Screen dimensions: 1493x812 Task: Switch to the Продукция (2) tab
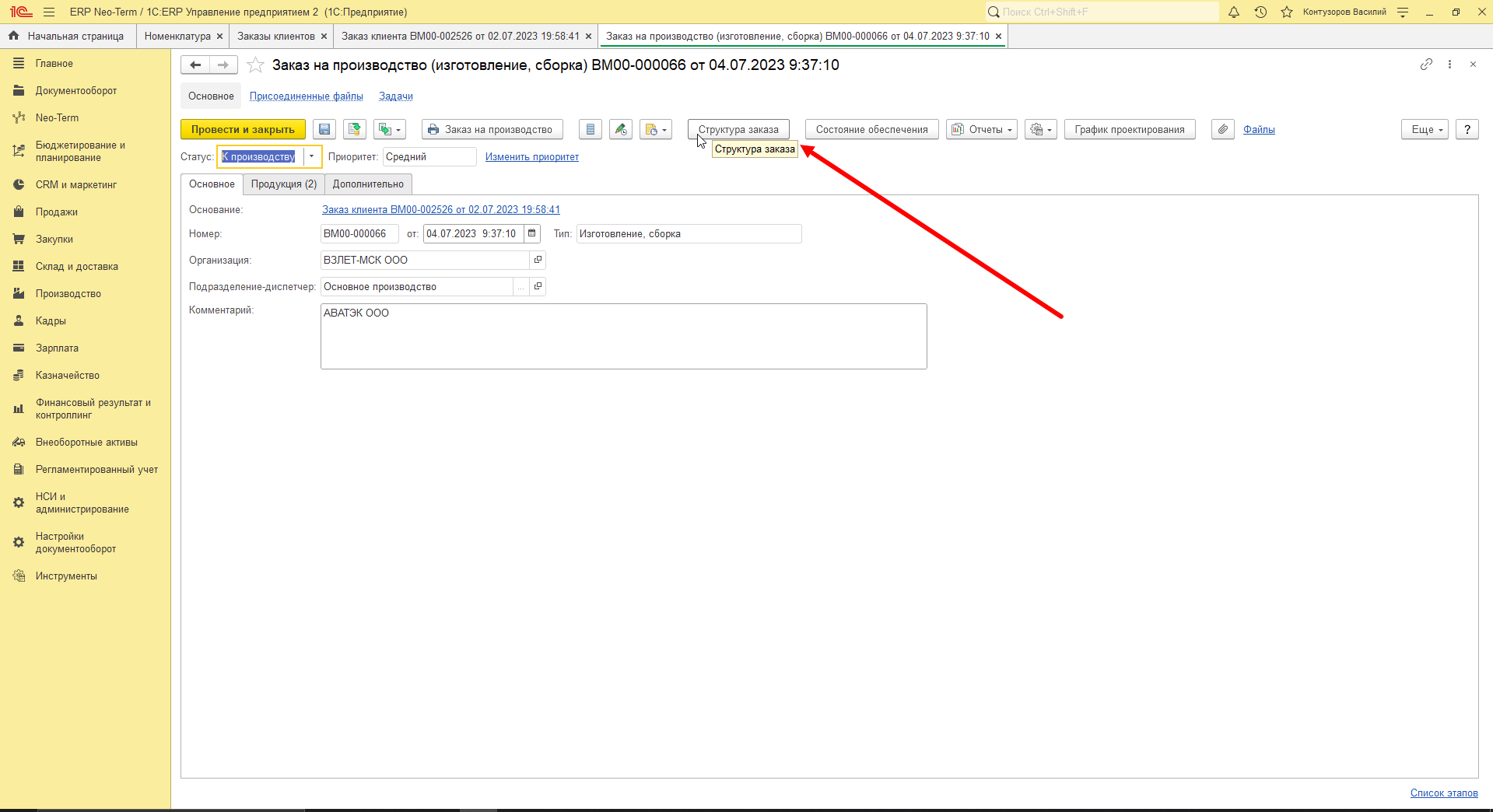(284, 184)
